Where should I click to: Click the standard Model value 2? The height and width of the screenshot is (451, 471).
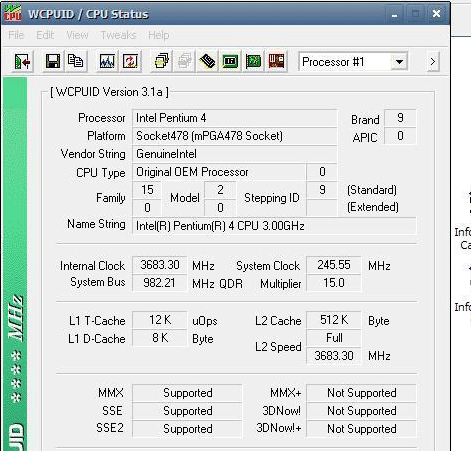coord(220,190)
